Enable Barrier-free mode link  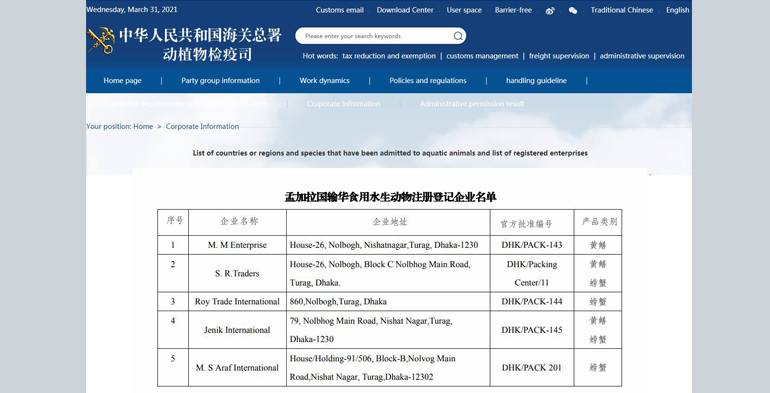point(513,10)
